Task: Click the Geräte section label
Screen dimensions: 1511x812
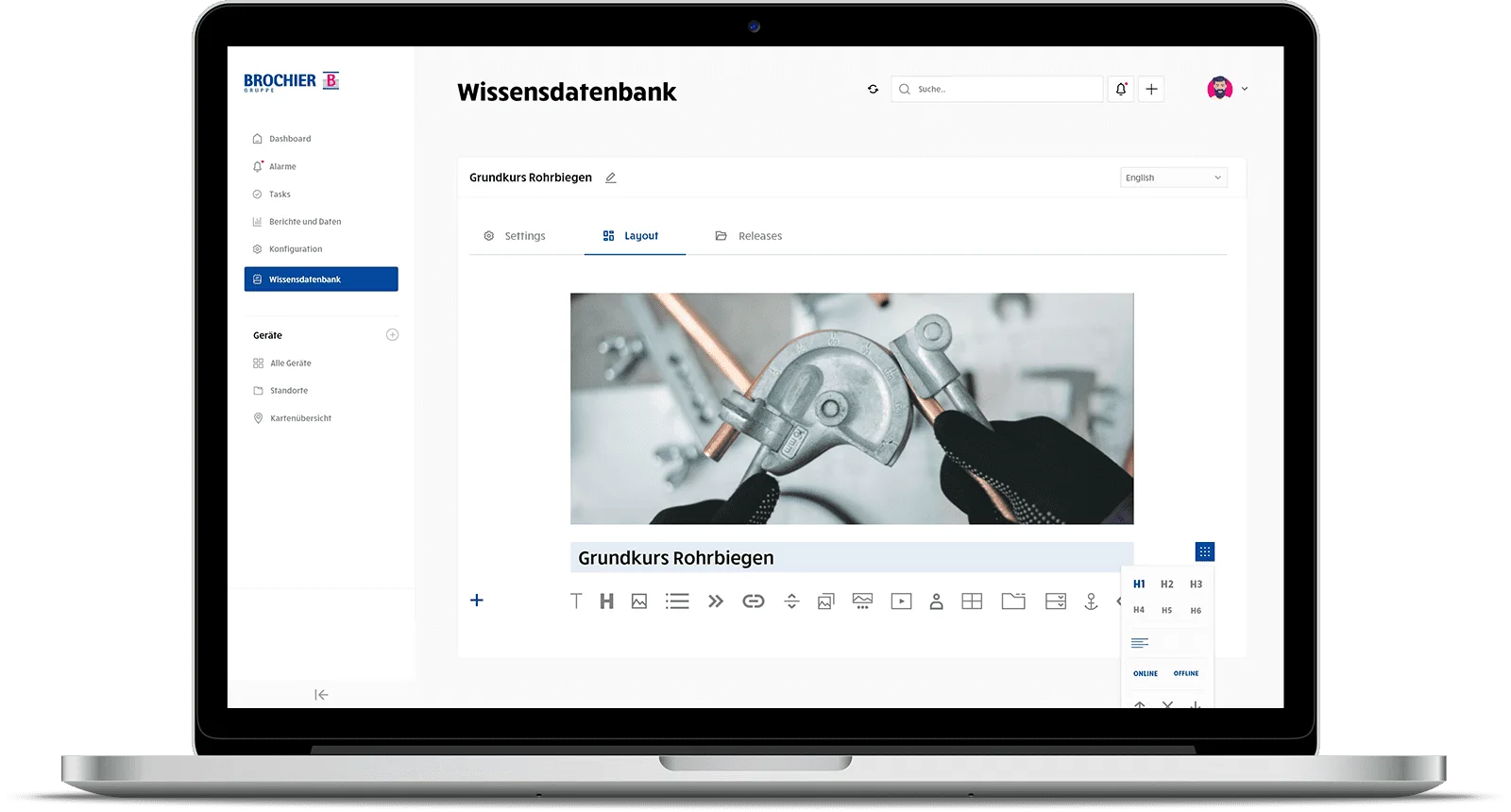Action: (267, 335)
